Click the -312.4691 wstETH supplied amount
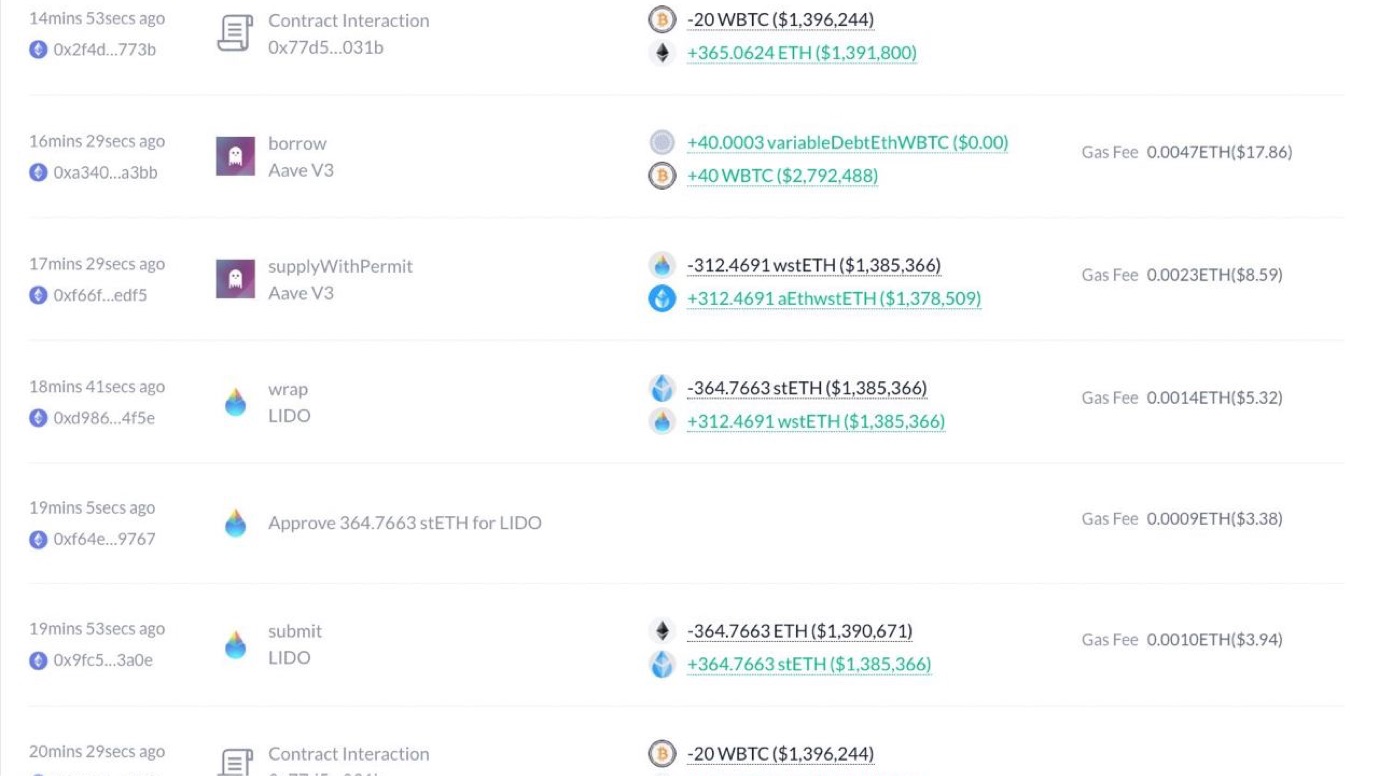The image size is (1379, 776). [x=813, y=265]
